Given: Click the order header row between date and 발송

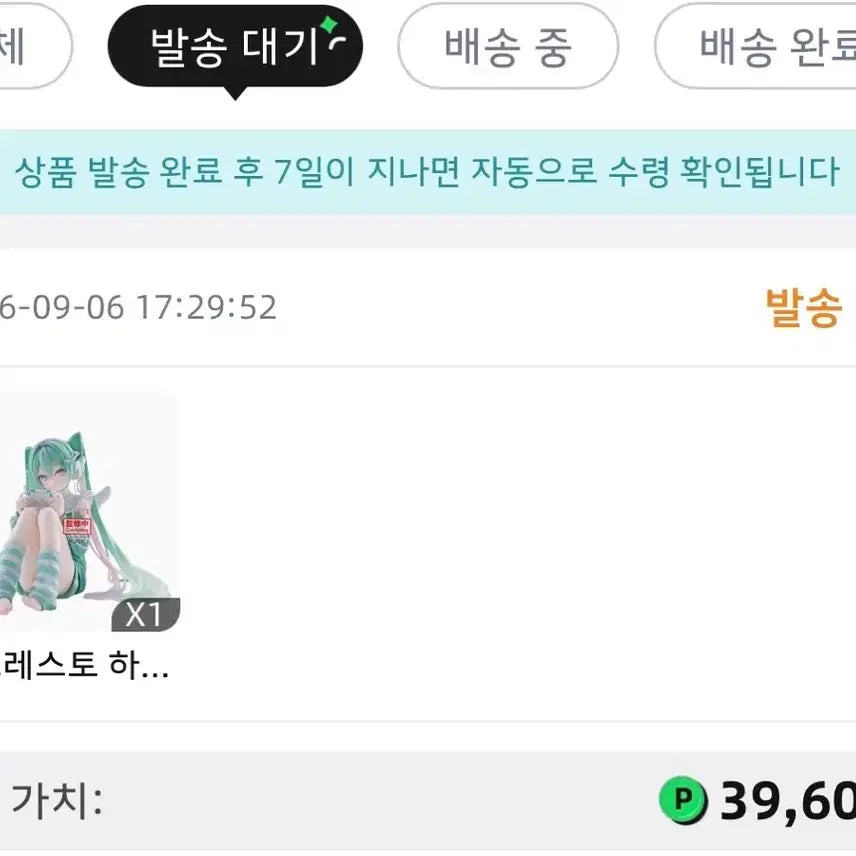Looking at the screenshot, I should [521, 308].
